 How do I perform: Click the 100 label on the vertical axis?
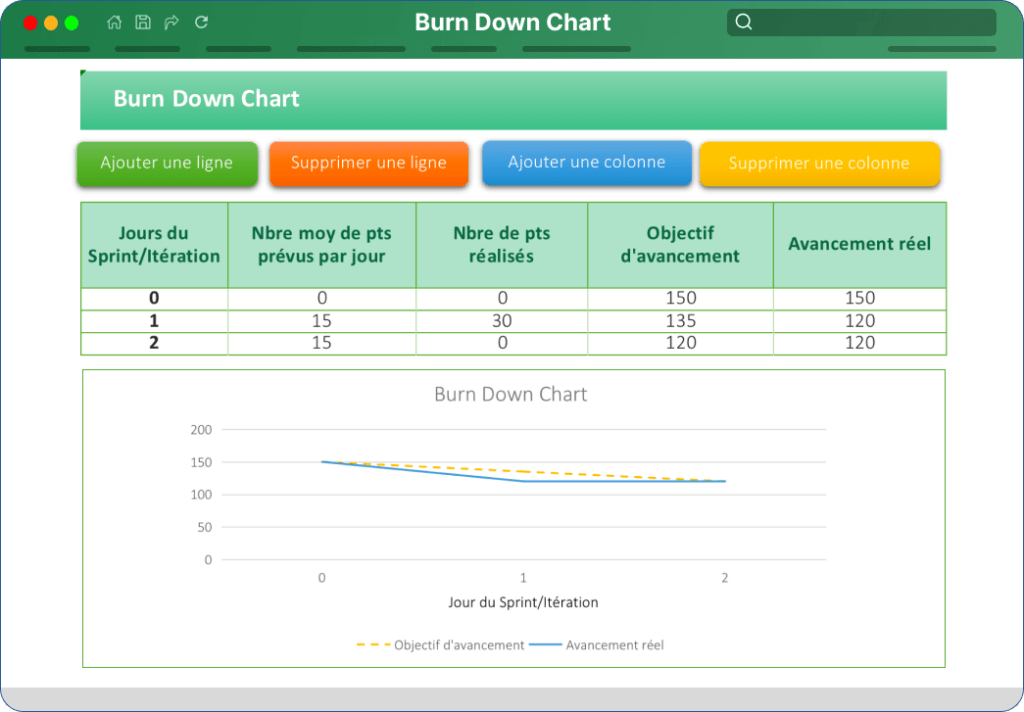[201, 495]
